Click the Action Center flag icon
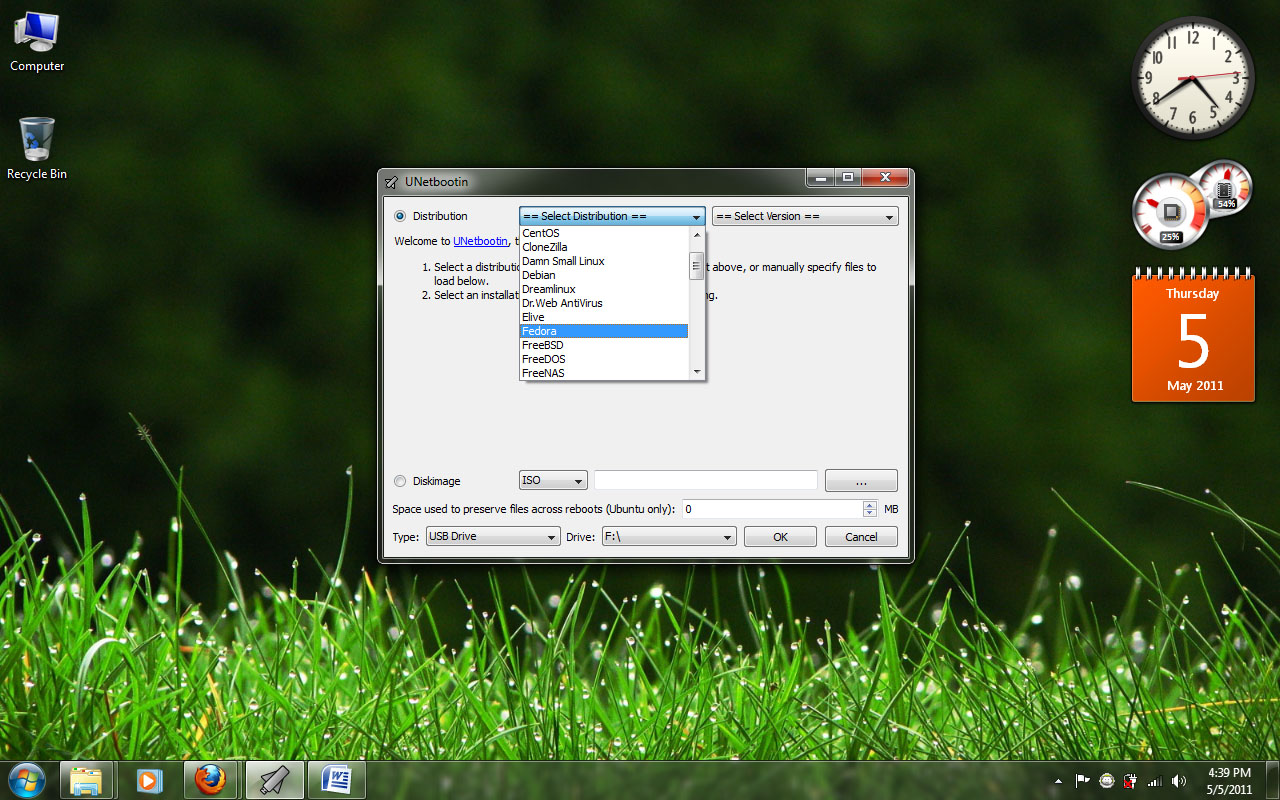 (x=1082, y=781)
